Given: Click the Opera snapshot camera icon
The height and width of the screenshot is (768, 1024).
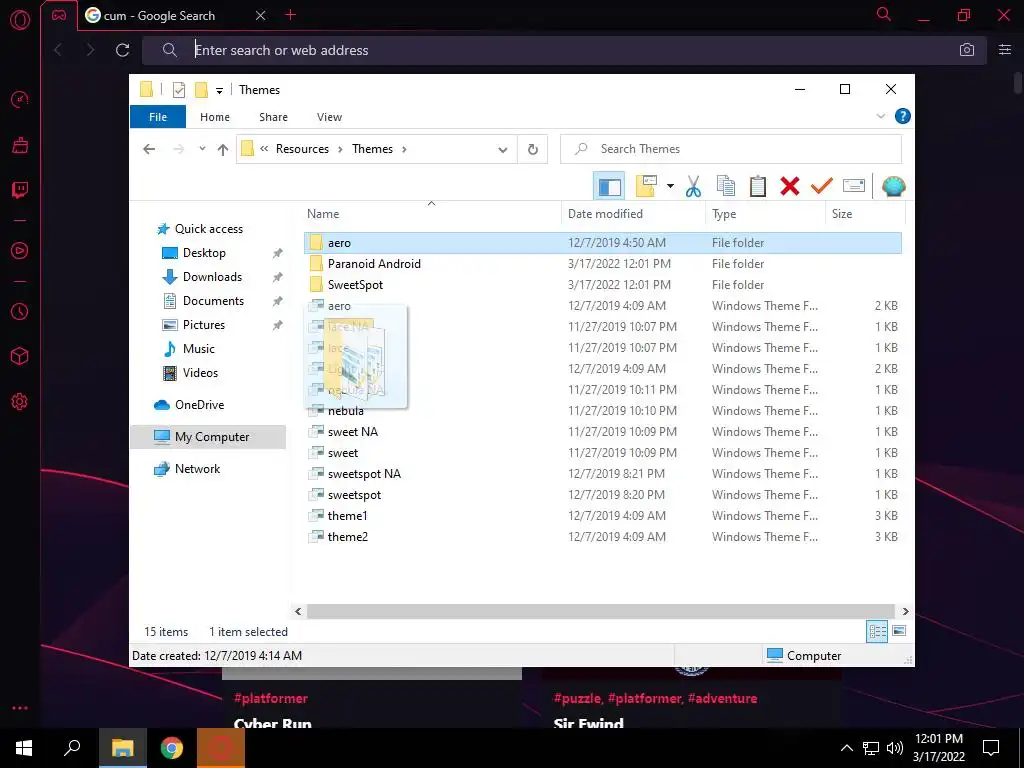Looking at the screenshot, I should point(967,50).
